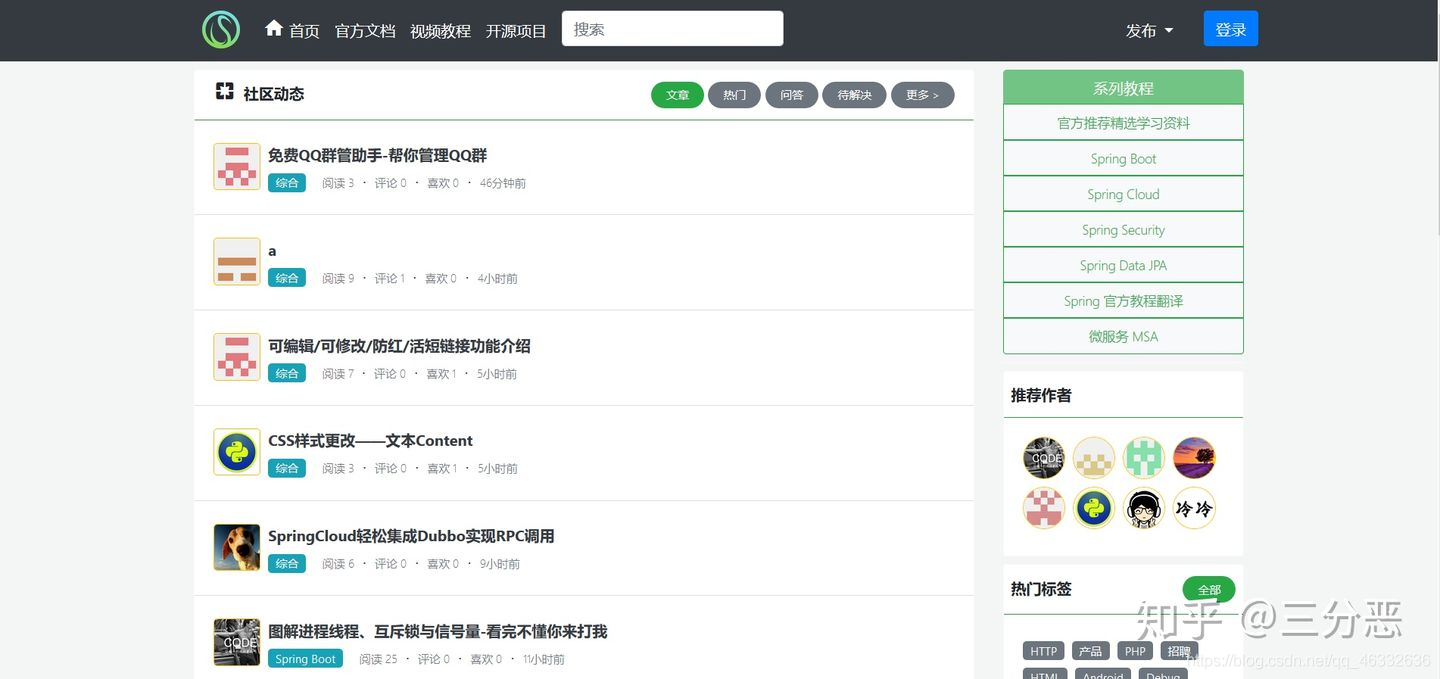Open CODE avatar beside 图解进程线程 post
The height and width of the screenshot is (679, 1440).
point(237,642)
